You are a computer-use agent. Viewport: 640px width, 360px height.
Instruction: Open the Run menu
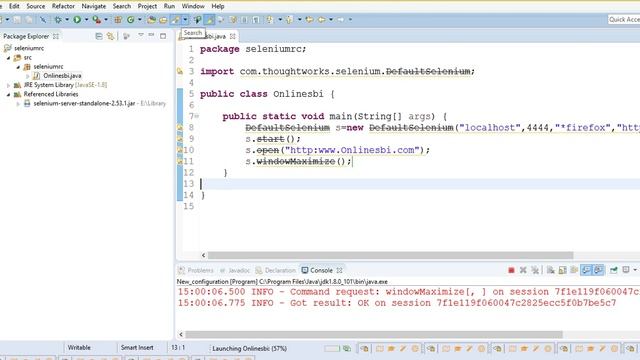pos(169,6)
